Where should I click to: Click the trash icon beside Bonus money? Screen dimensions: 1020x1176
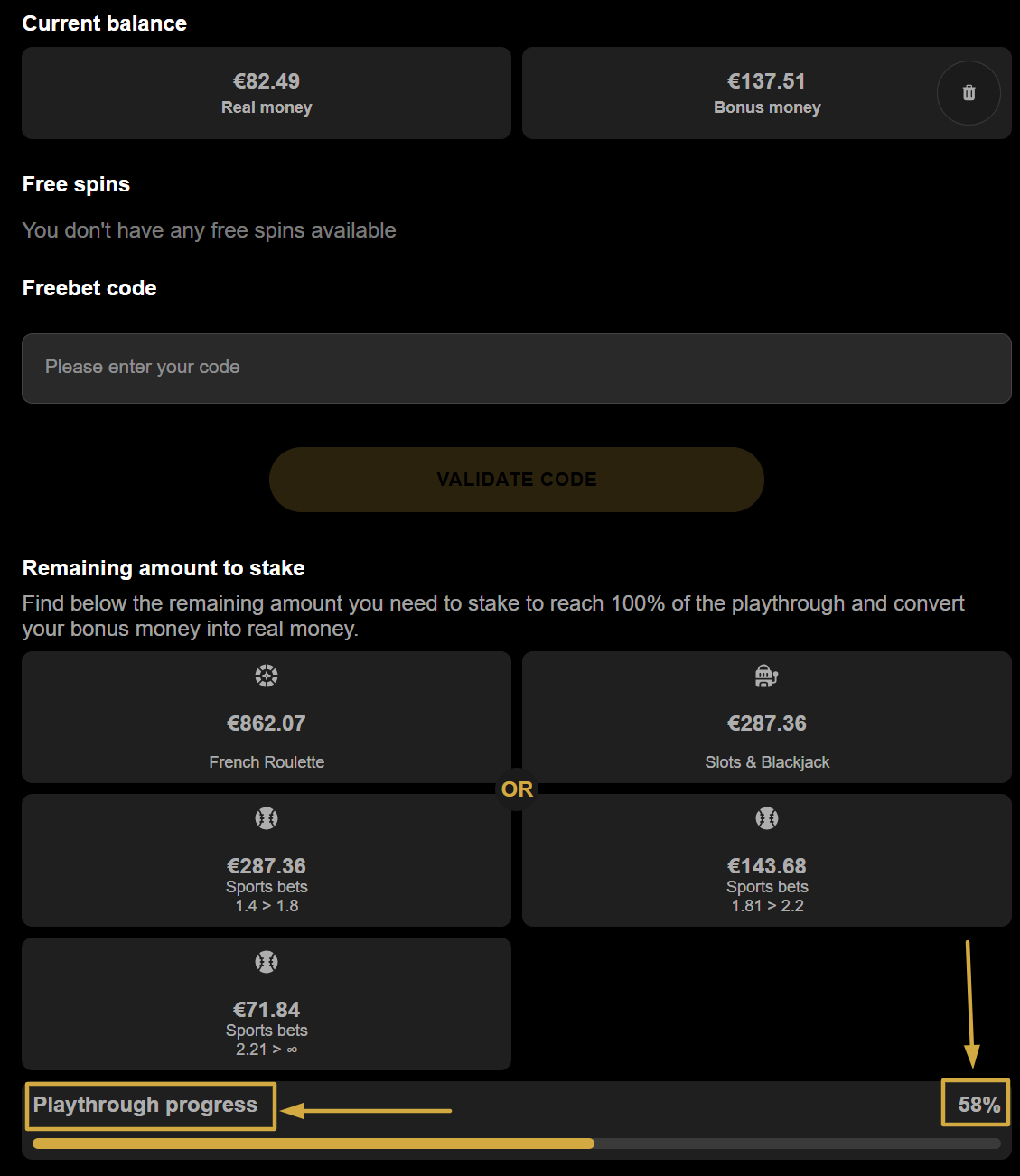point(969,93)
